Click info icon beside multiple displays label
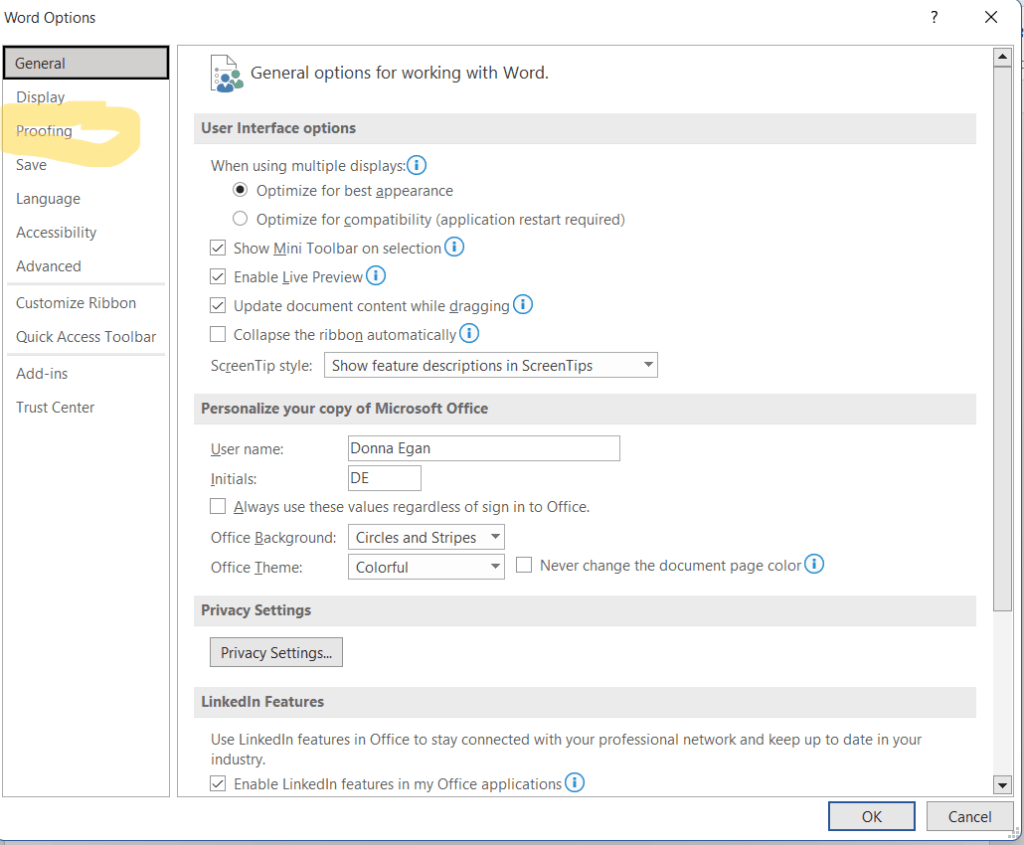 [x=417, y=166]
